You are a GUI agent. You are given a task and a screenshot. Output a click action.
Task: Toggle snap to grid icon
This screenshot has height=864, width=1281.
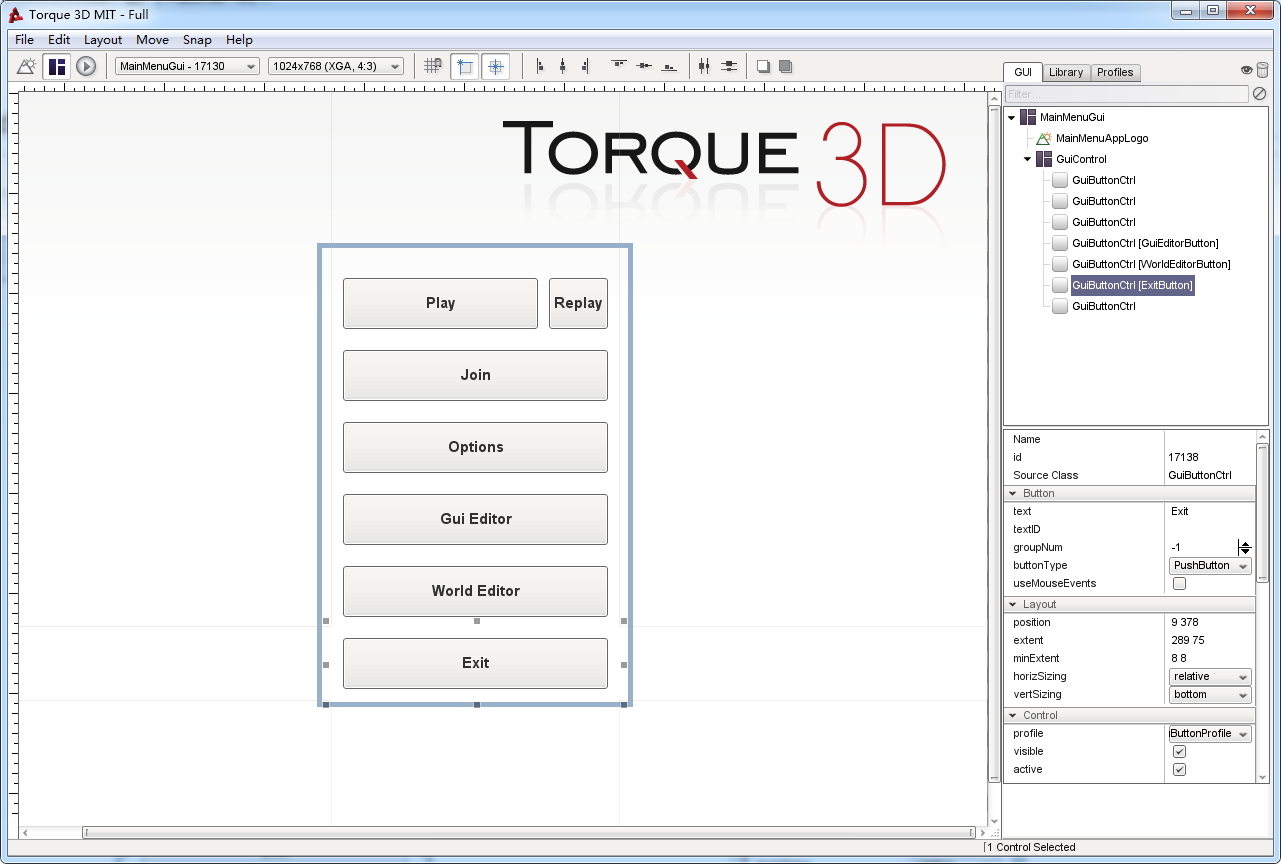tap(433, 67)
